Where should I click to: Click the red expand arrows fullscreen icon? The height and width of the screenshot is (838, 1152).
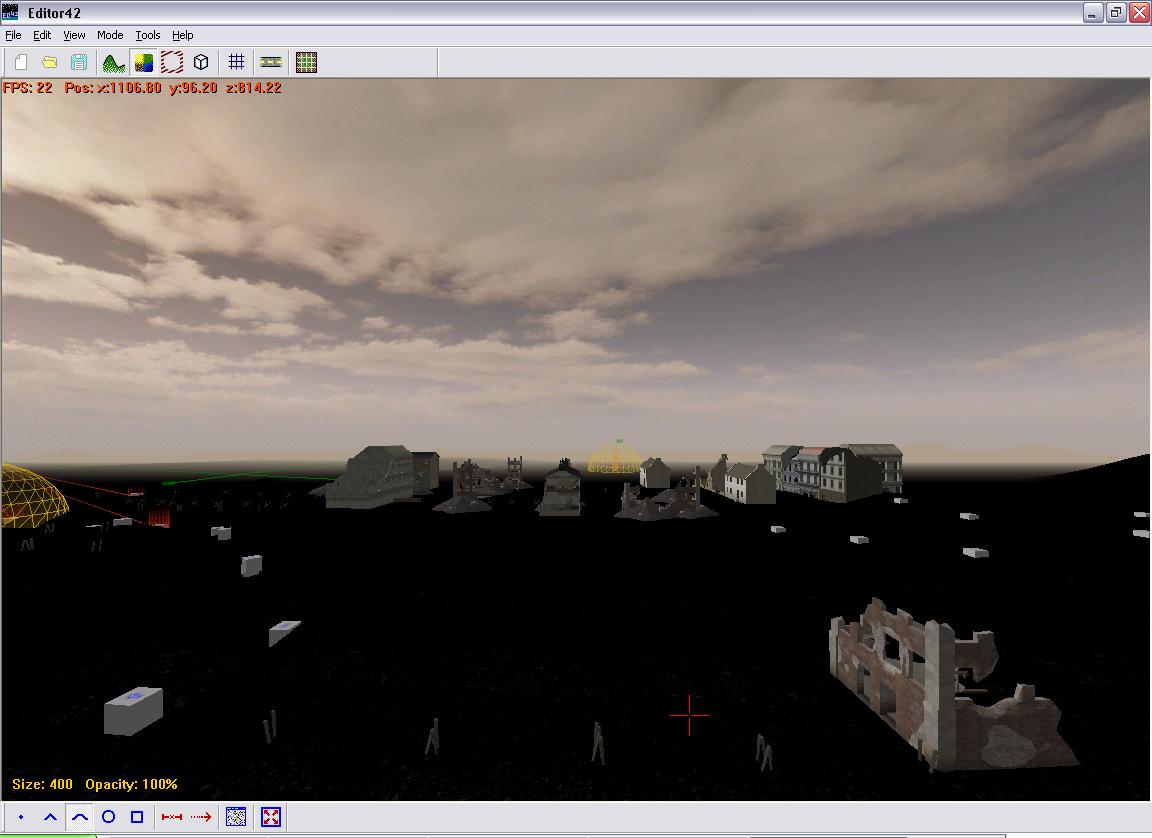[271, 817]
